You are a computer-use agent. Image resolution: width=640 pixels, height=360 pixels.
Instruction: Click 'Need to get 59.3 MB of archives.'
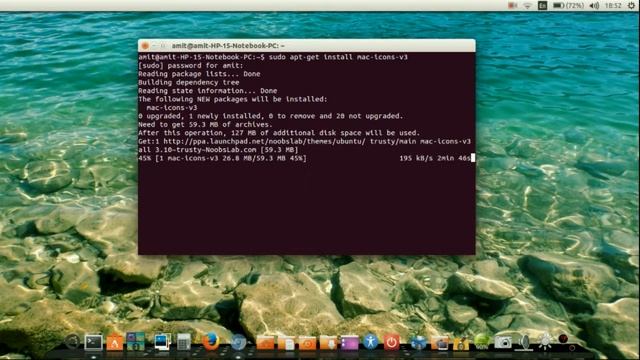click(x=205, y=124)
